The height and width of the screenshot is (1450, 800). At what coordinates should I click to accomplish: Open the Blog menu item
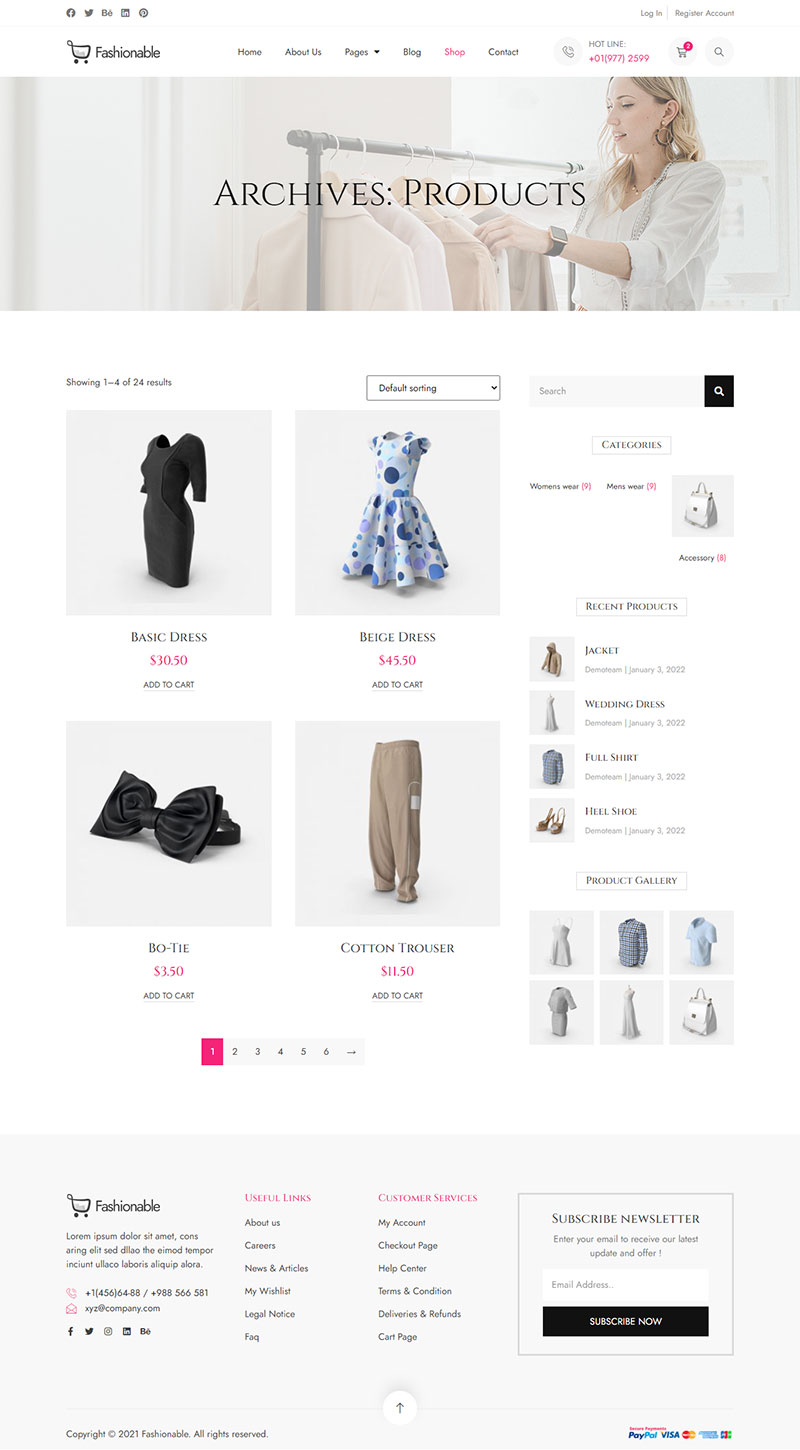pos(412,52)
